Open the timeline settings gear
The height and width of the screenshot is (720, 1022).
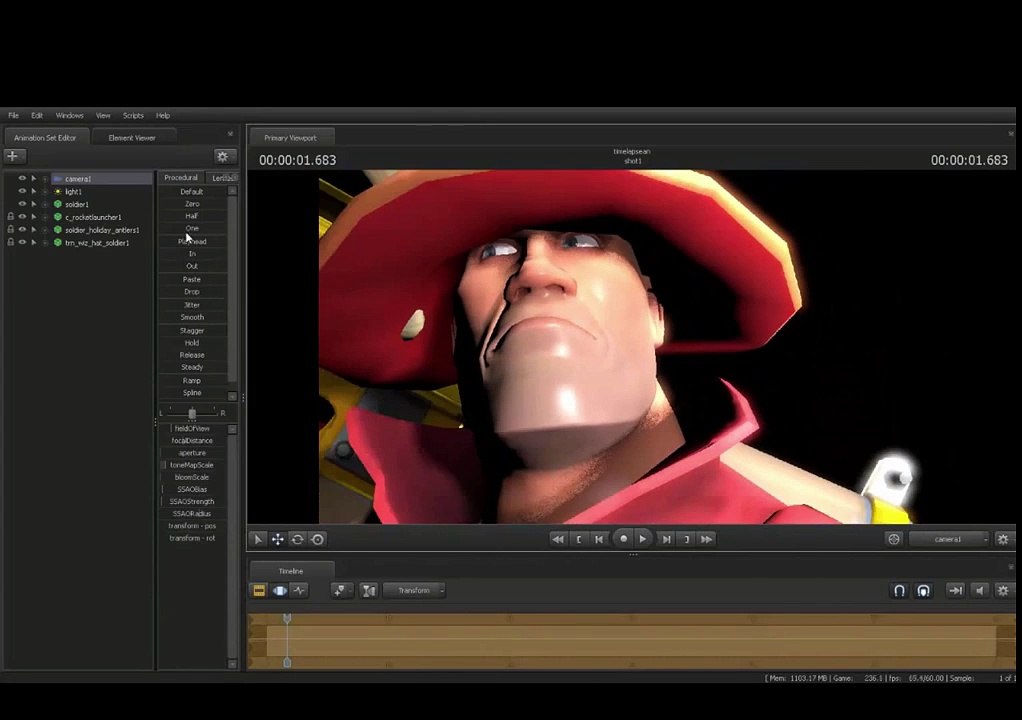point(1003,590)
